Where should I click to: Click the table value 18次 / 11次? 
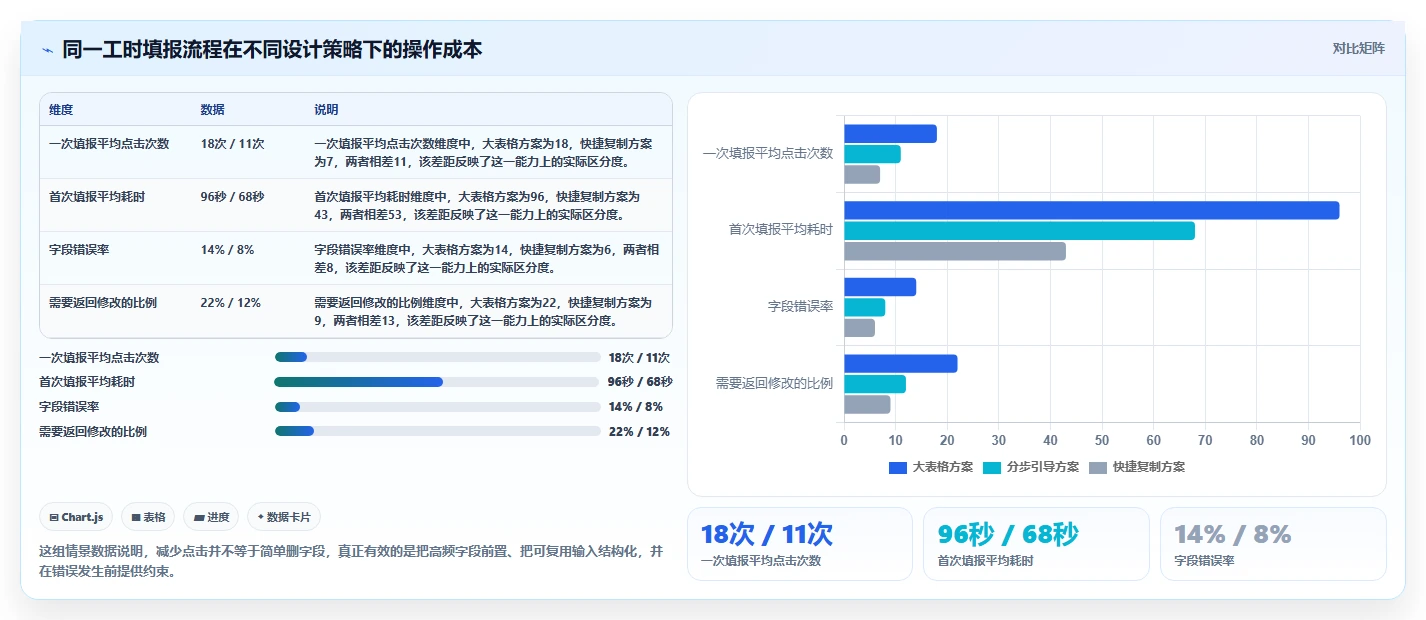click(232, 144)
